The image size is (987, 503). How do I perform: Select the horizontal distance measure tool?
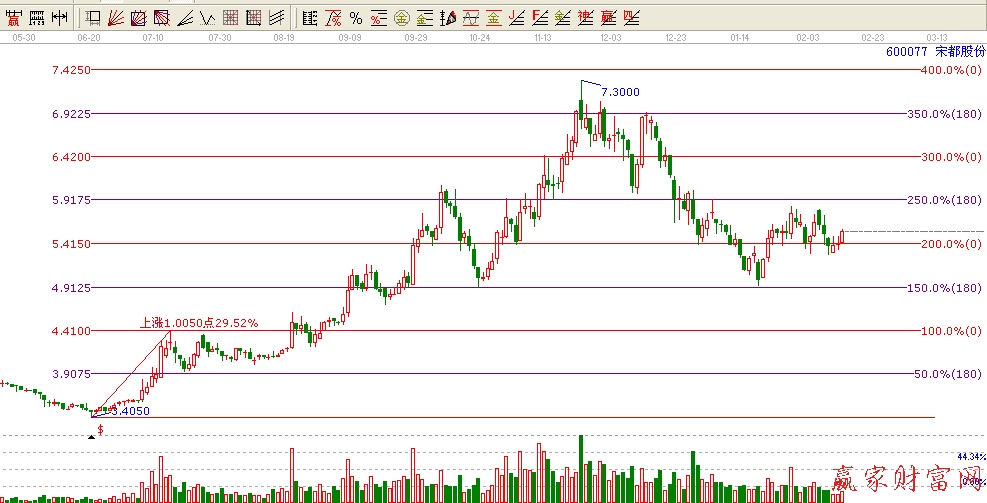pyautogui.click(x=60, y=18)
